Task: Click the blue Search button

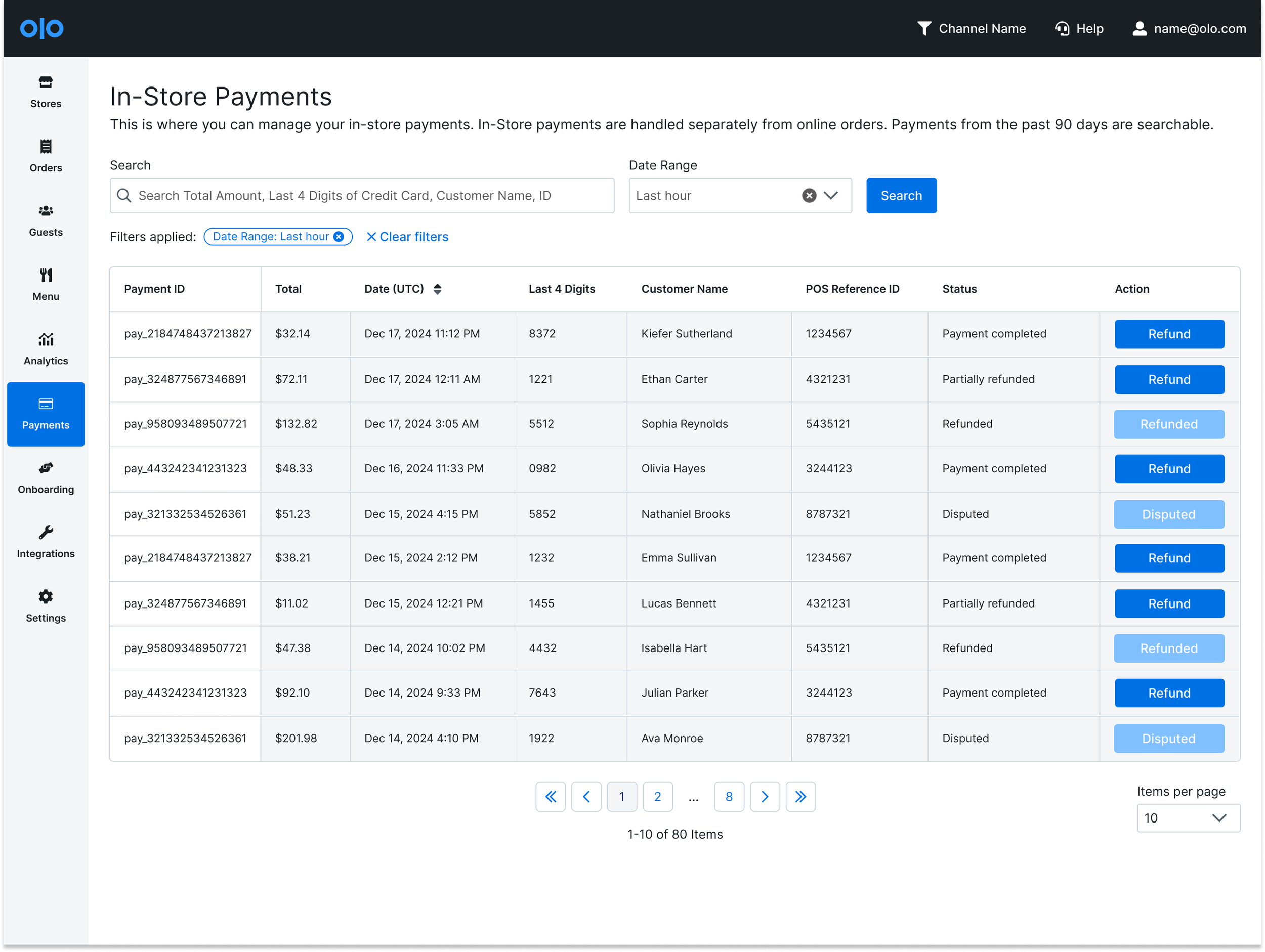Action: click(901, 196)
